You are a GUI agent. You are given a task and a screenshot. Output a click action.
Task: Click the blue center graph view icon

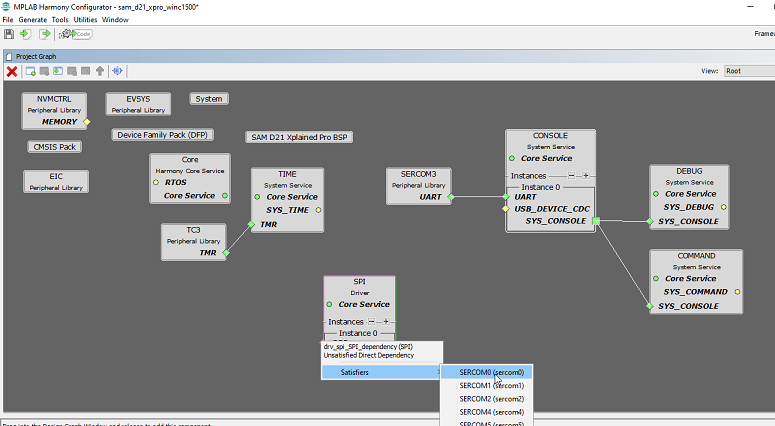tap(117, 71)
